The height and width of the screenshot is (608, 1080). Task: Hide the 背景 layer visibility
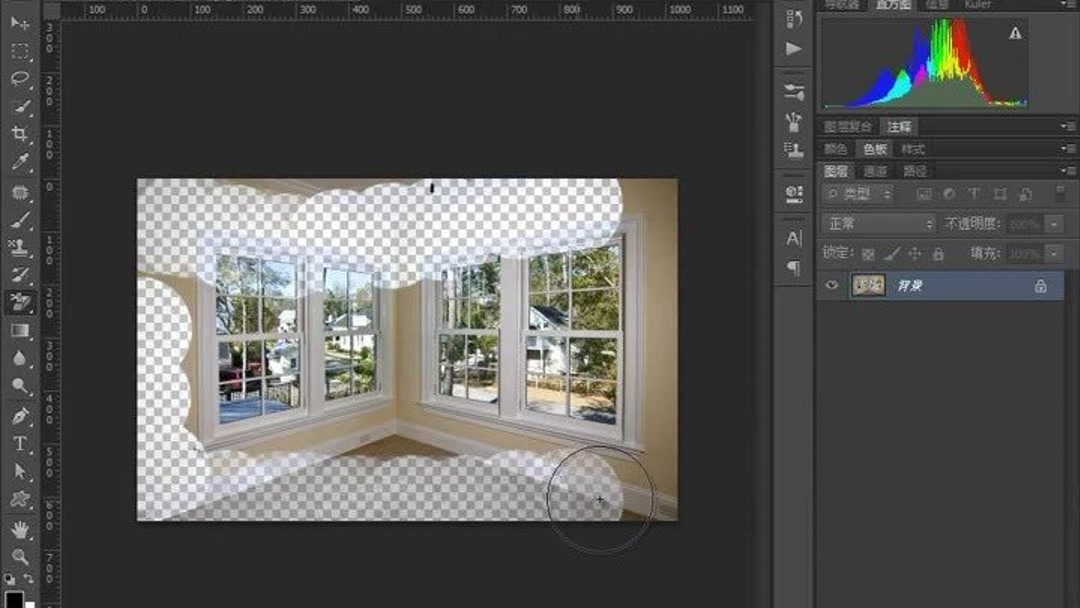click(831, 284)
